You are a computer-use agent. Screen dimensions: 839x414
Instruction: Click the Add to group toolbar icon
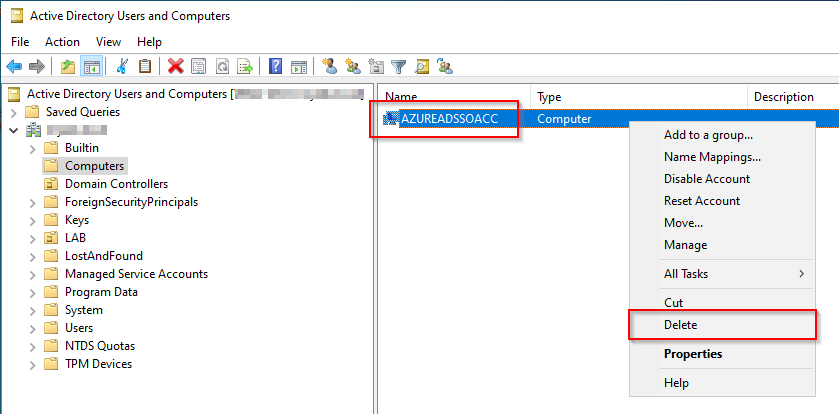[x=445, y=66]
